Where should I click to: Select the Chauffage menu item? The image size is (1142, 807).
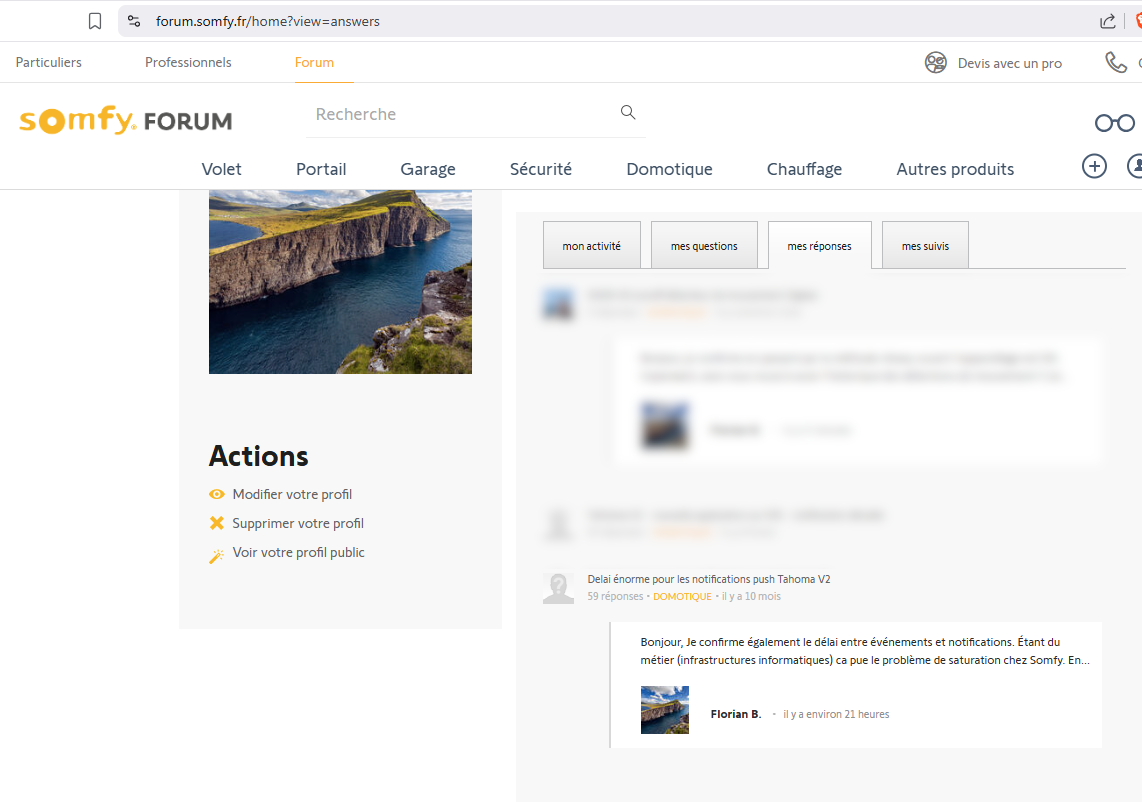[804, 169]
